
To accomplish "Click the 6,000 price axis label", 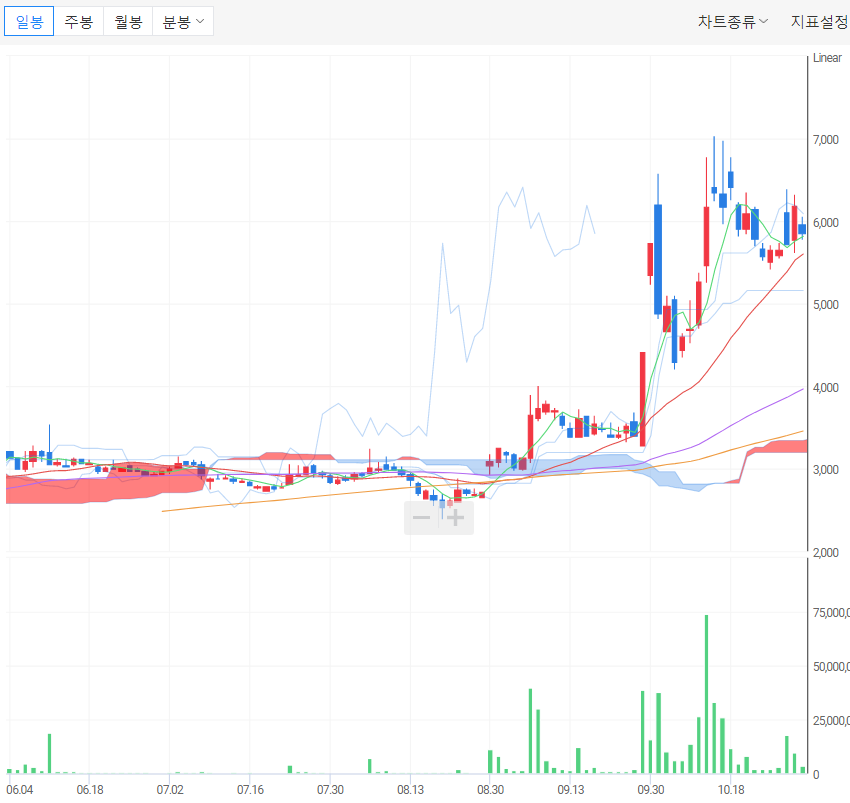I will [x=826, y=222].
